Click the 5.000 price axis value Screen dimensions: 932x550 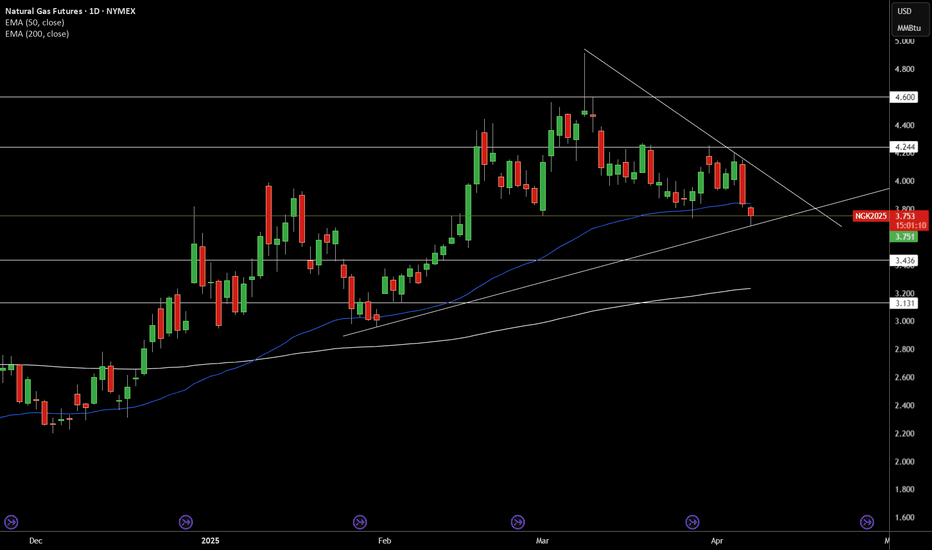click(905, 41)
